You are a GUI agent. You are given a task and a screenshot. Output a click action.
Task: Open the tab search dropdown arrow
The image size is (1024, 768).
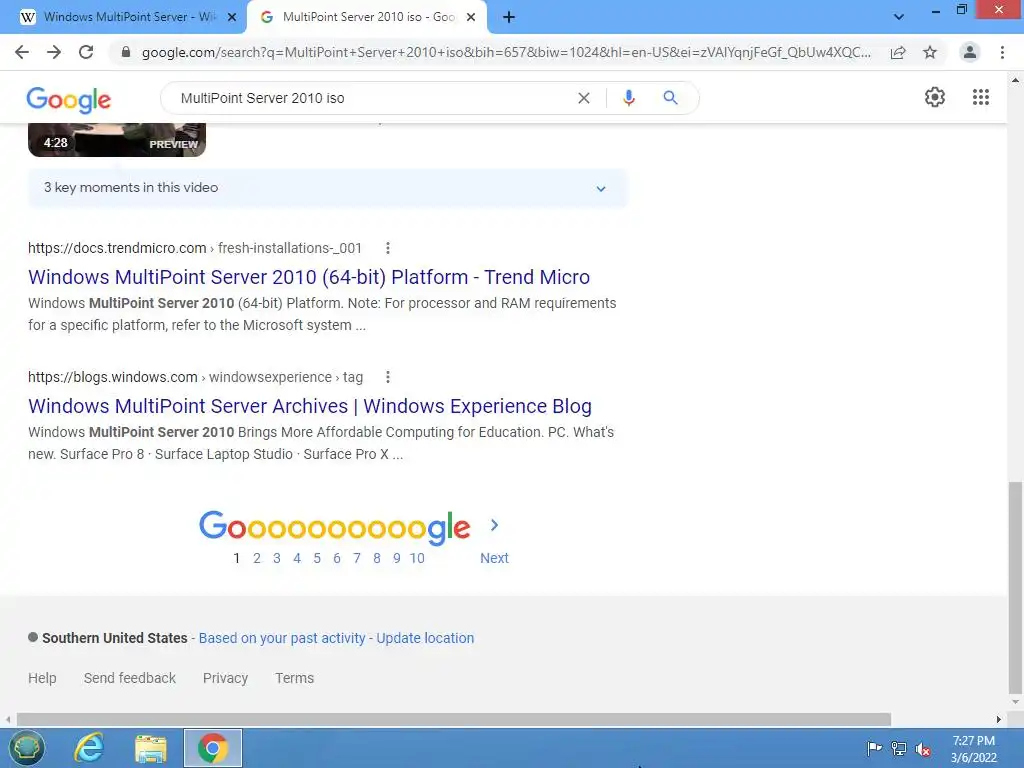pos(899,17)
